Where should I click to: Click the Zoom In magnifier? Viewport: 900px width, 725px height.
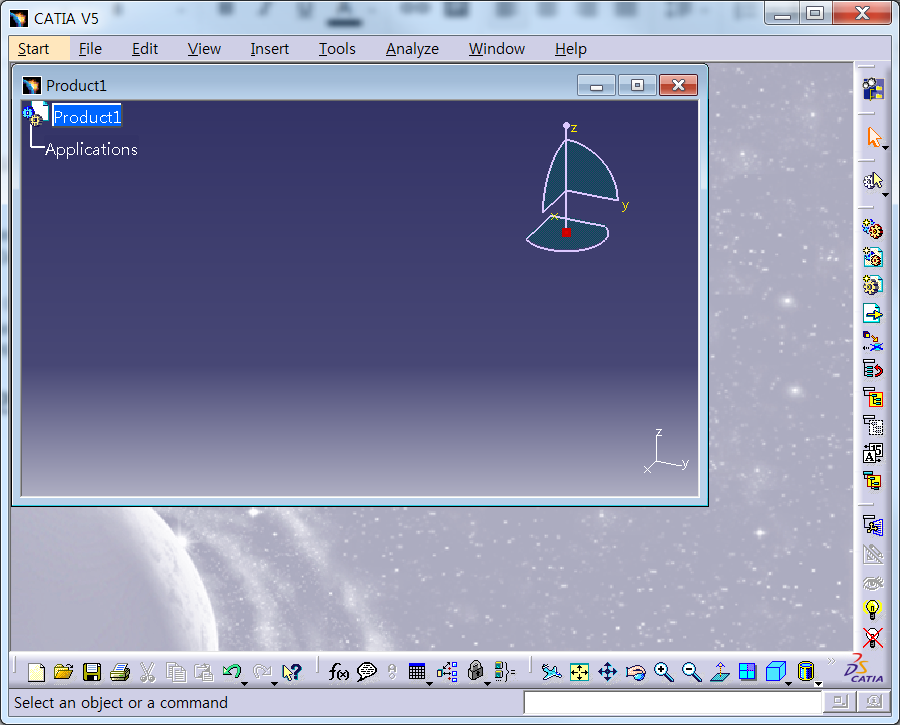point(664,672)
